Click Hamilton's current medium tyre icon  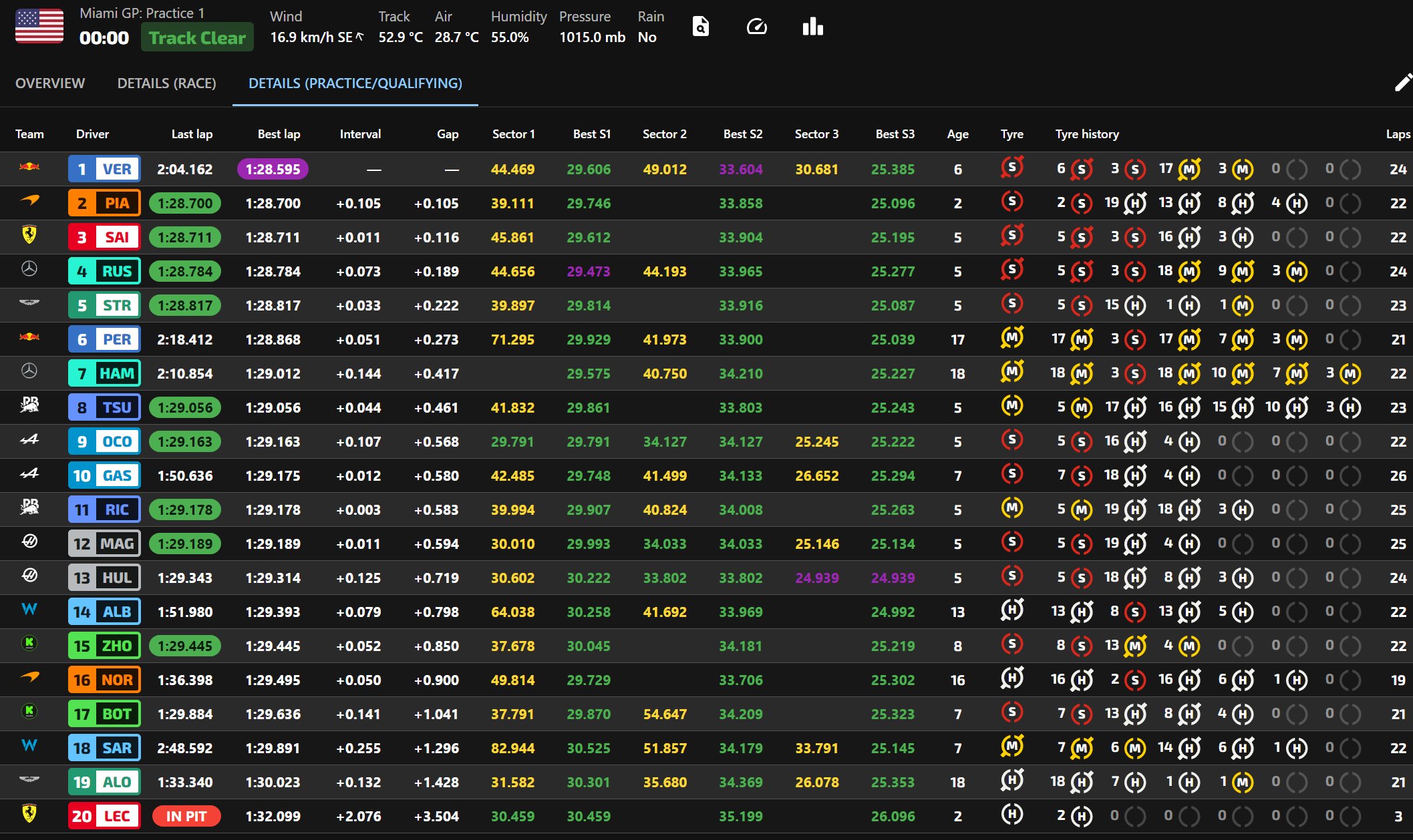tap(1011, 371)
